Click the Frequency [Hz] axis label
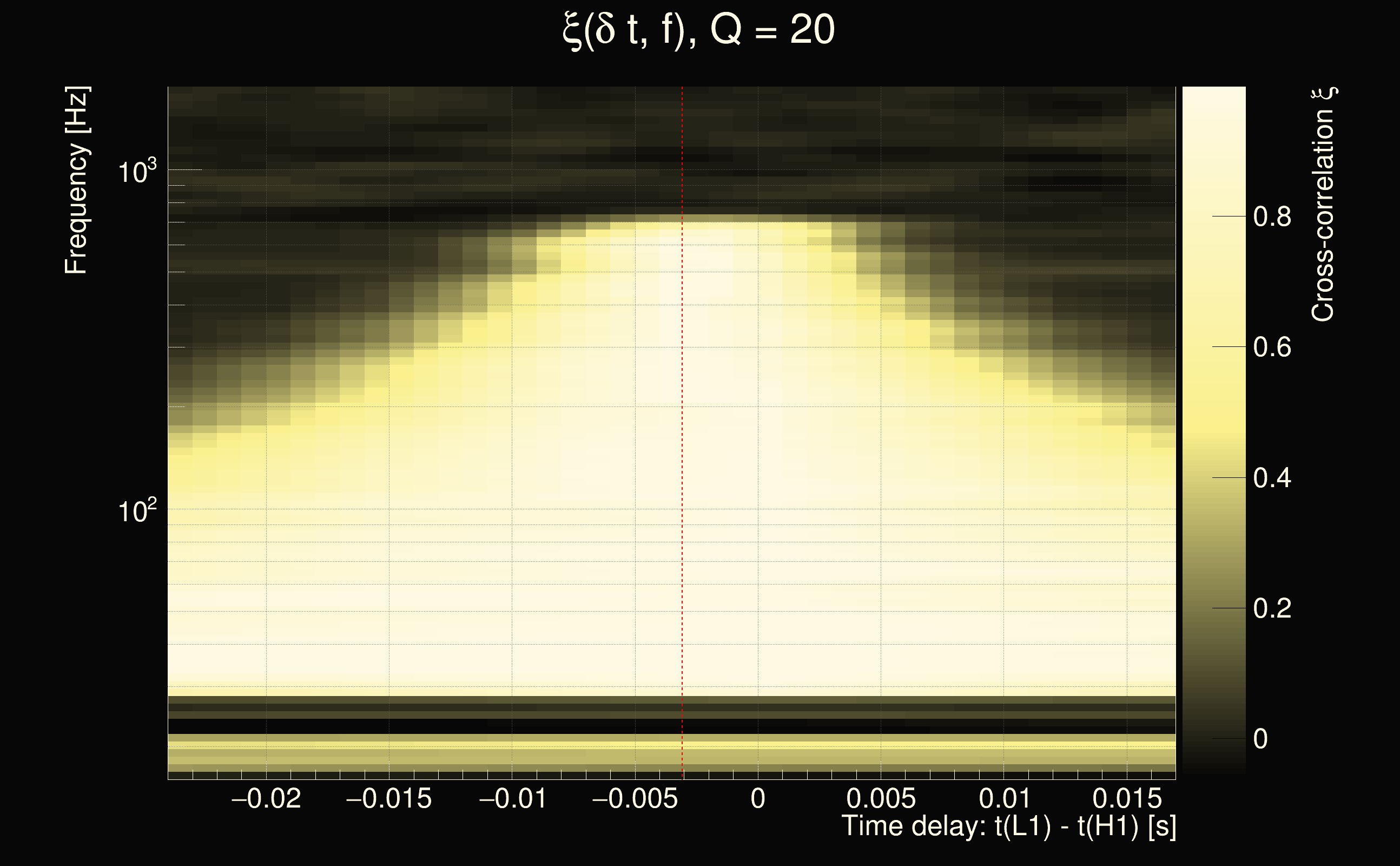The height and width of the screenshot is (866, 1400). (x=77, y=180)
